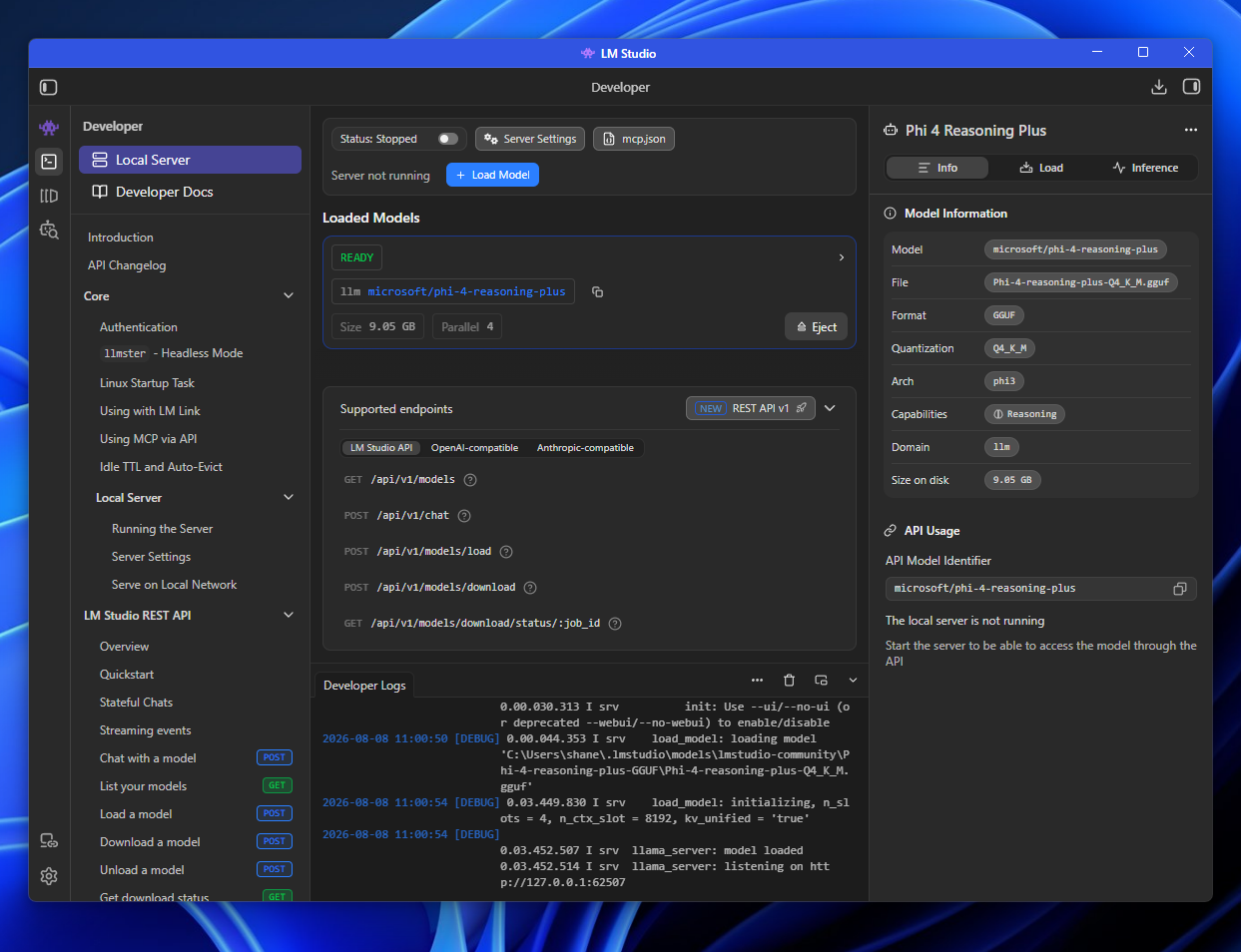The image size is (1241, 952).
Task: Copy the microsoft/phi-4-reasoning-plus identifier in Loaded Models
Action: pyautogui.click(x=597, y=292)
